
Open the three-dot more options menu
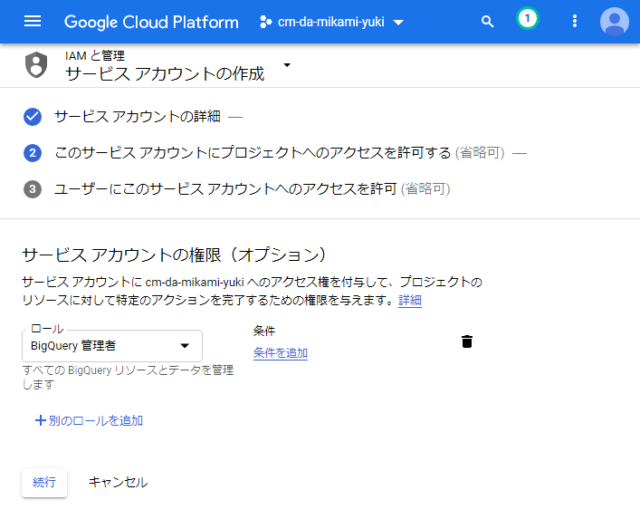point(575,21)
